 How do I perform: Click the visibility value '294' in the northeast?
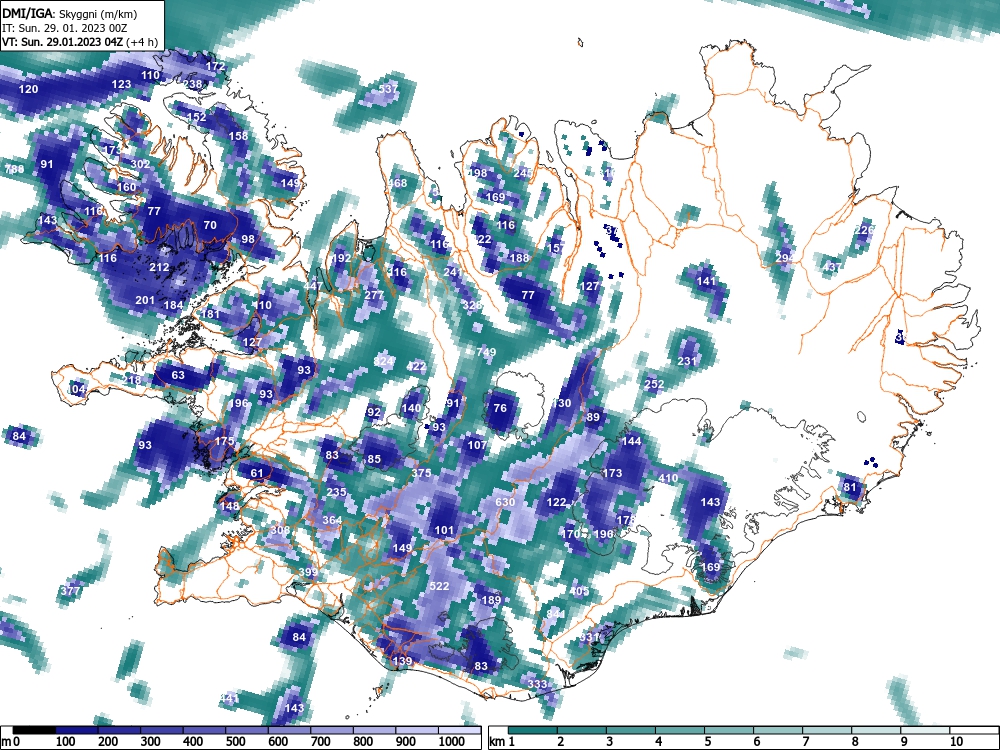click(x=785, y=258)
